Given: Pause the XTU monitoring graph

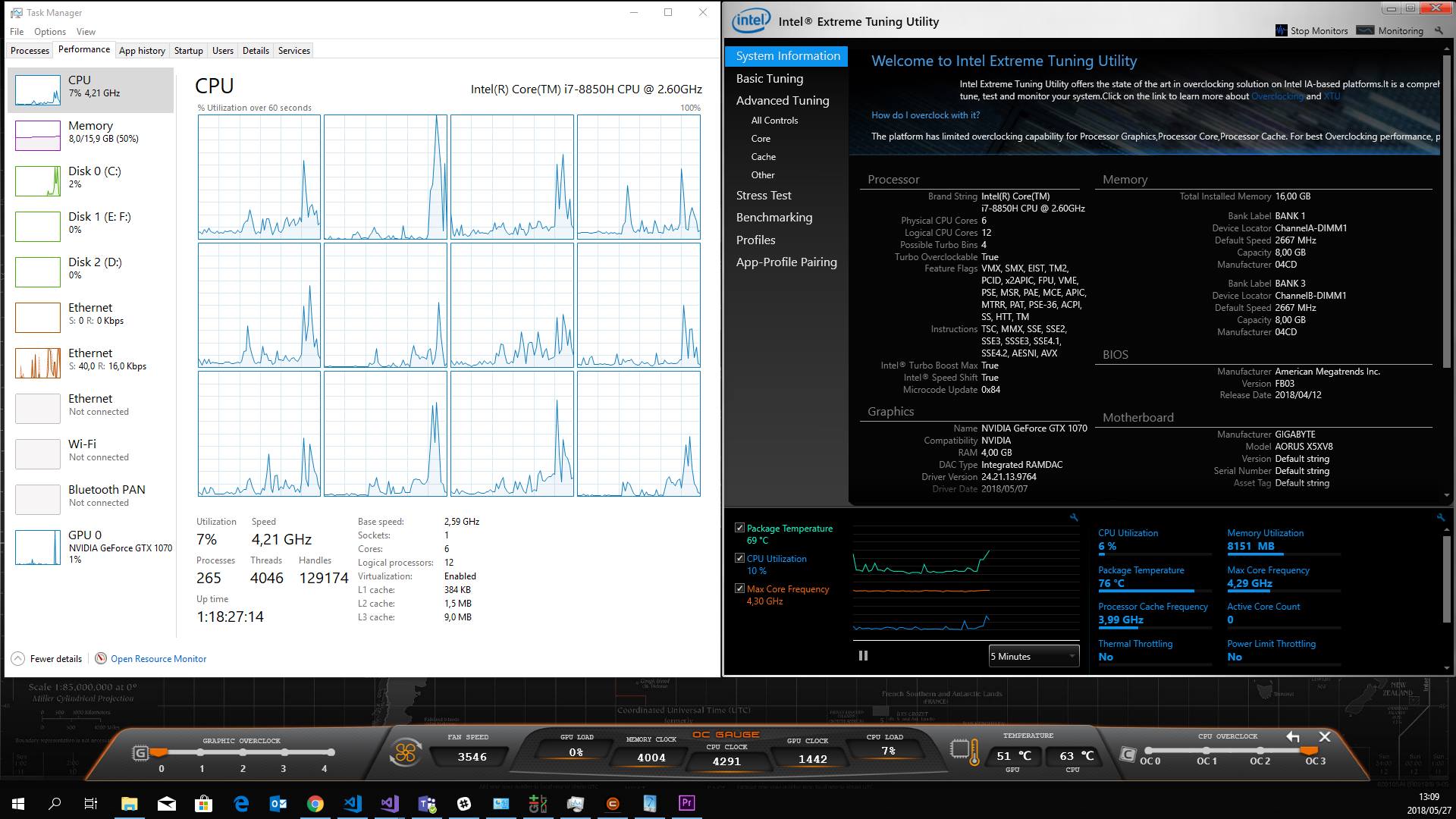Looking at the screenshot, I should [863, 656].
